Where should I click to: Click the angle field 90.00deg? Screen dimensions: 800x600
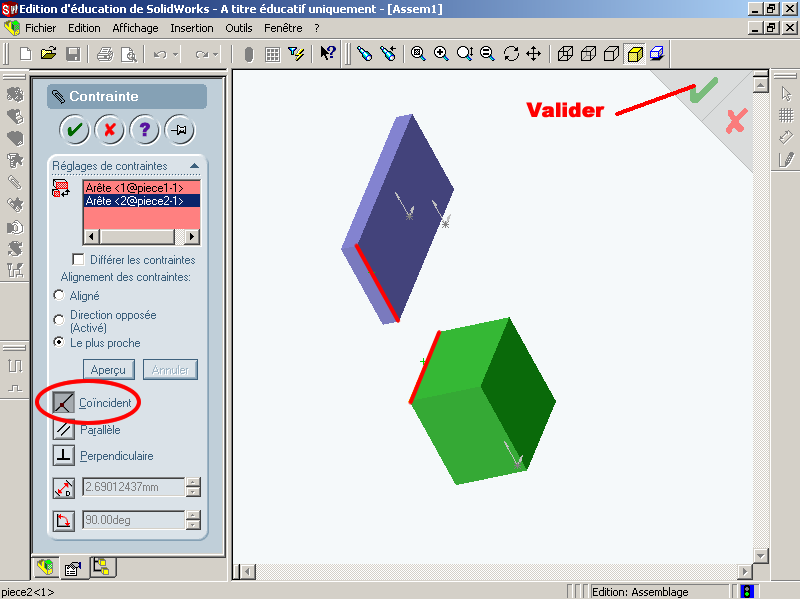[x=134, y=520]
